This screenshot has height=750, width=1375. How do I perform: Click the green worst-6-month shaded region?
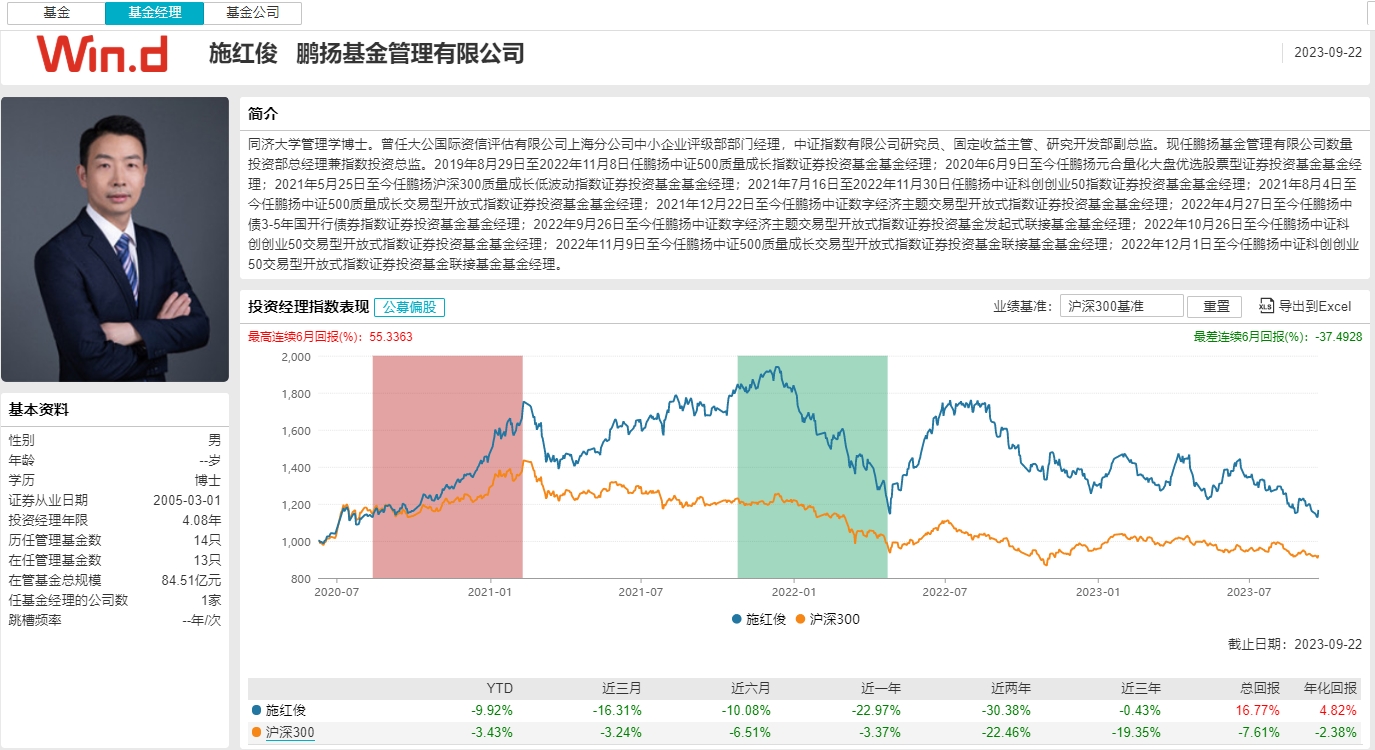[812, 467]
